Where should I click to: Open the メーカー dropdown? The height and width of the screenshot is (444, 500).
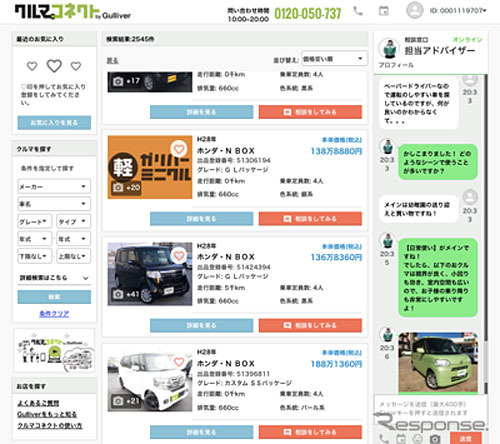click(54, 187)
